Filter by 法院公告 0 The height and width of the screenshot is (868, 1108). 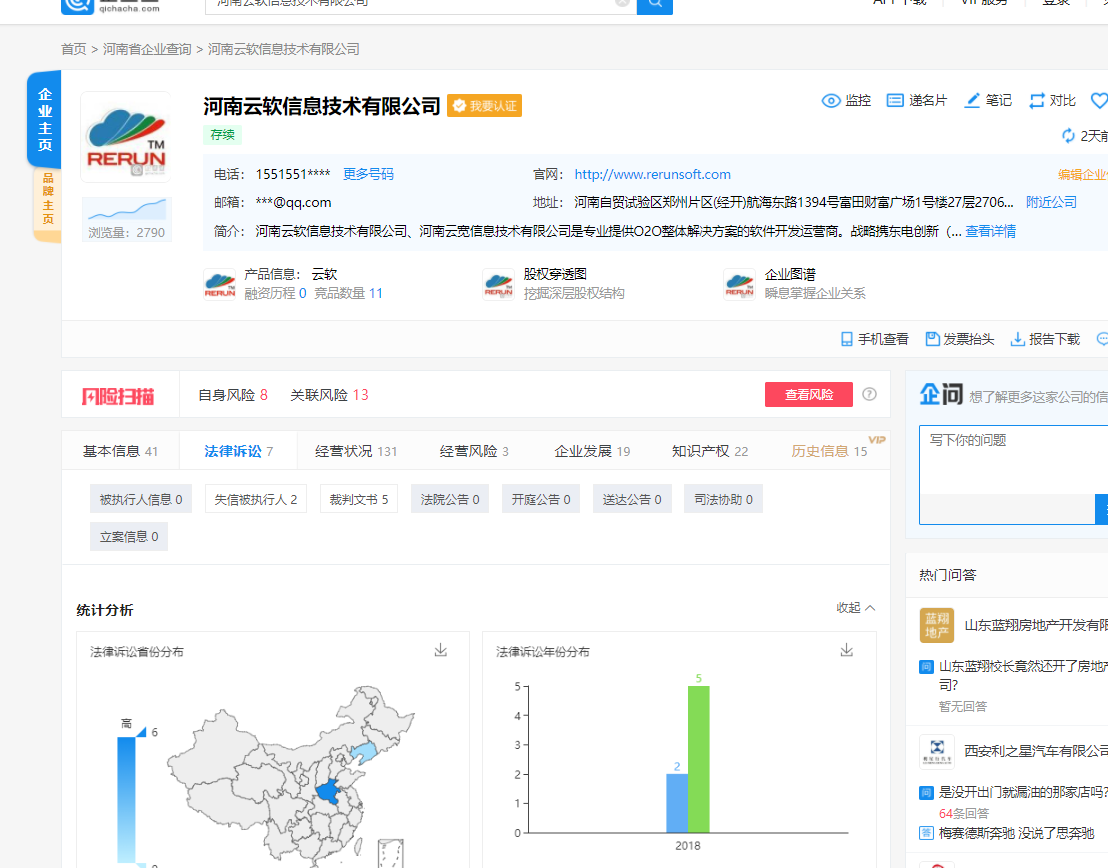pos(450,500)
